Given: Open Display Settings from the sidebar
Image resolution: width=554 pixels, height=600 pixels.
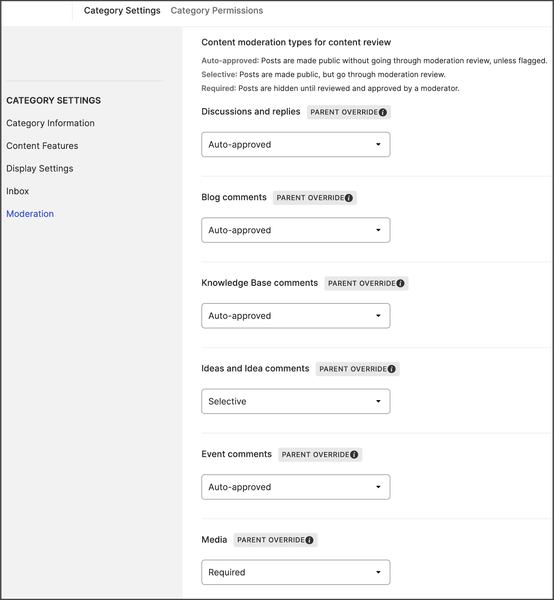Looking at the screenshot, I should [x=40, y=168].
